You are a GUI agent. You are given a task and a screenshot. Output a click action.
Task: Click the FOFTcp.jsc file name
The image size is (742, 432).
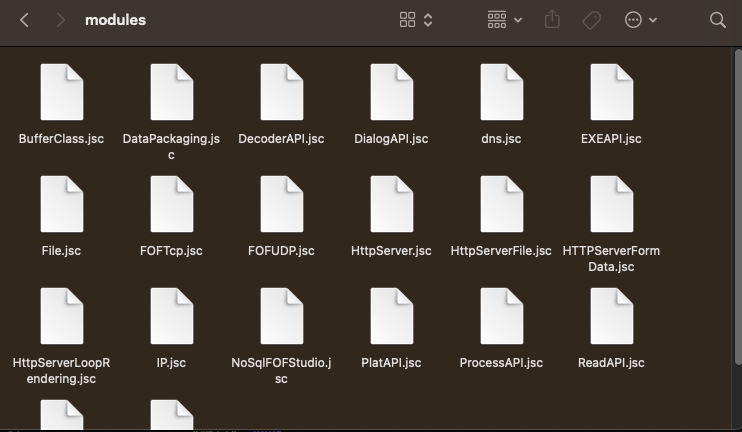[171, 251]
